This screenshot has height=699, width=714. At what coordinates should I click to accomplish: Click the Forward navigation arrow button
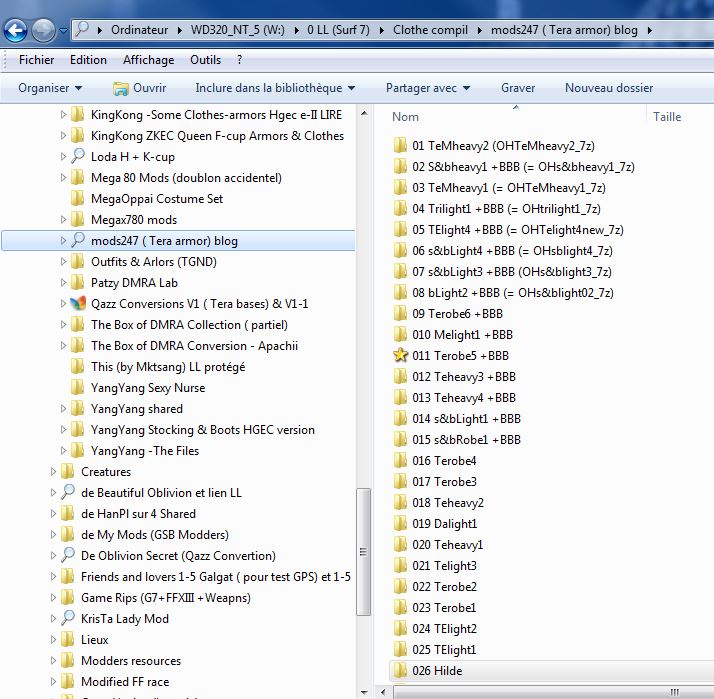coord(43,31)
